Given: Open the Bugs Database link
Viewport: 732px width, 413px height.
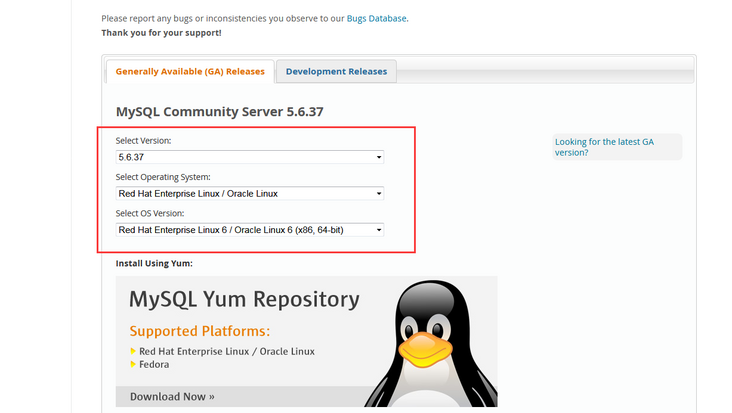Looking at the screenshot, I should [377, 18].
